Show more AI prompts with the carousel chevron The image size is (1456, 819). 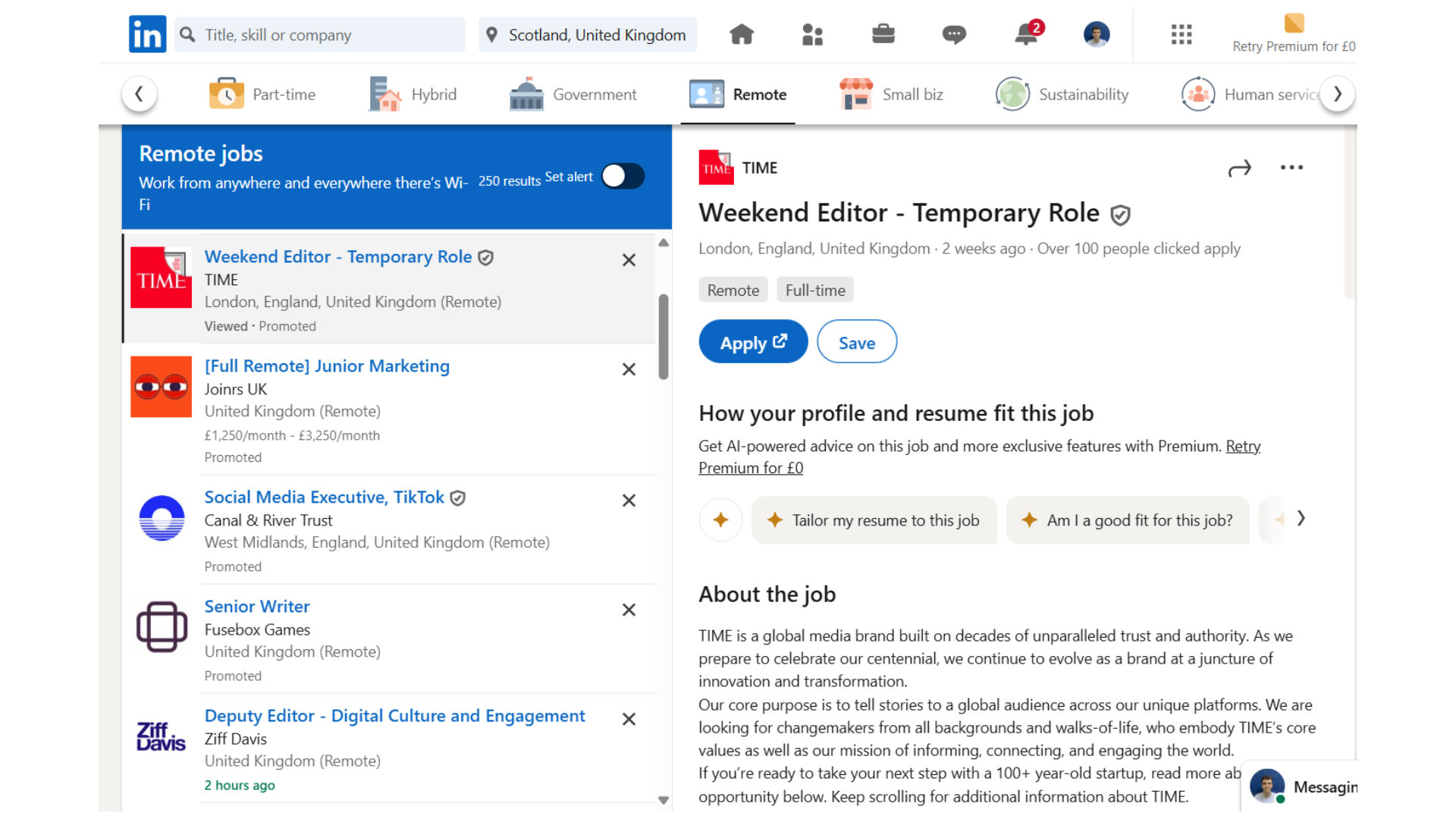coord(1301,519)
